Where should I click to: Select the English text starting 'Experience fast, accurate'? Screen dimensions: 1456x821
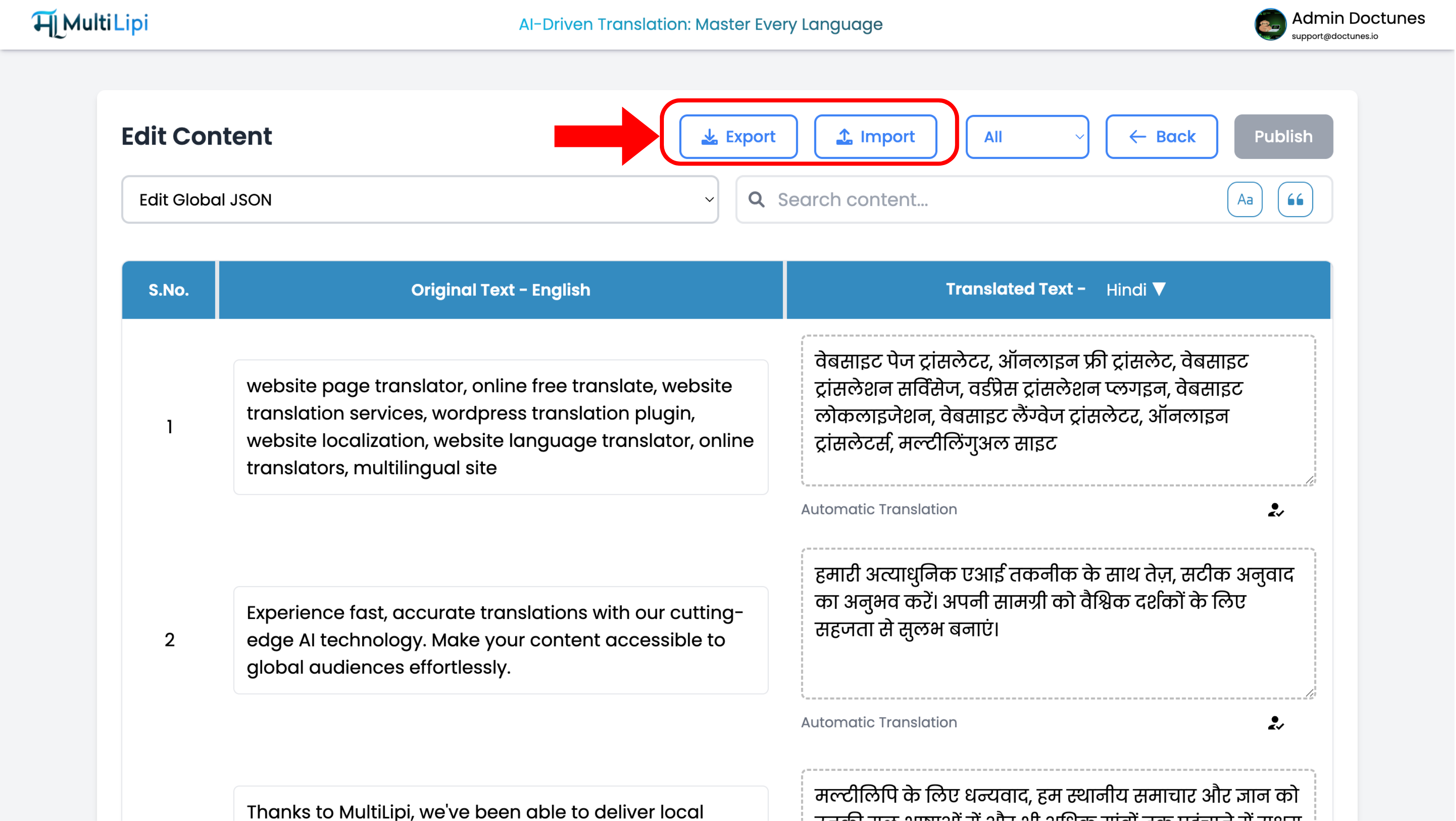[500, 640]
